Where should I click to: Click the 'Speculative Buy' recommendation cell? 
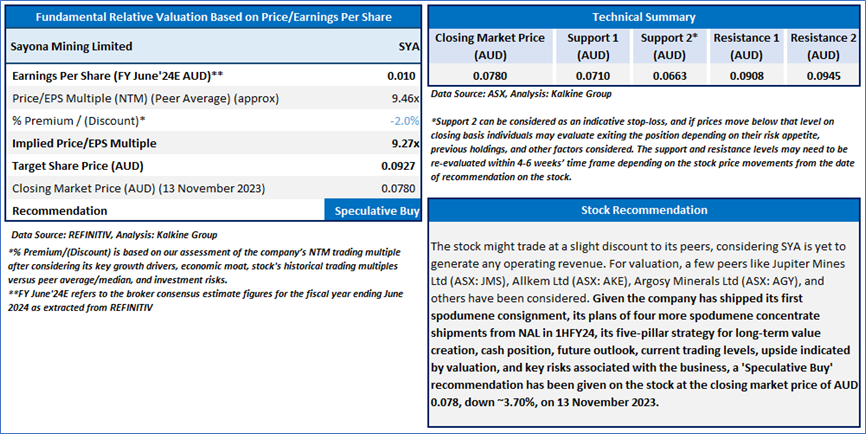(373, 211)
